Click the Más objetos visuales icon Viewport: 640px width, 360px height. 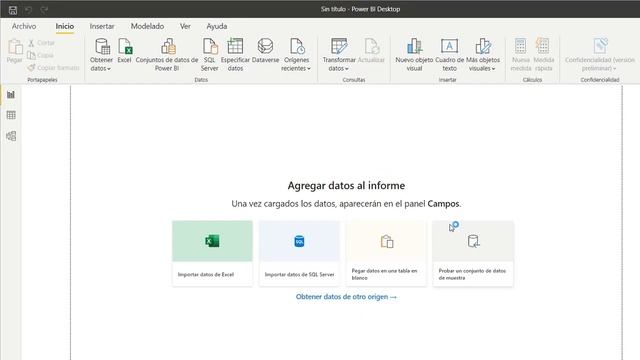coord(483,46)
